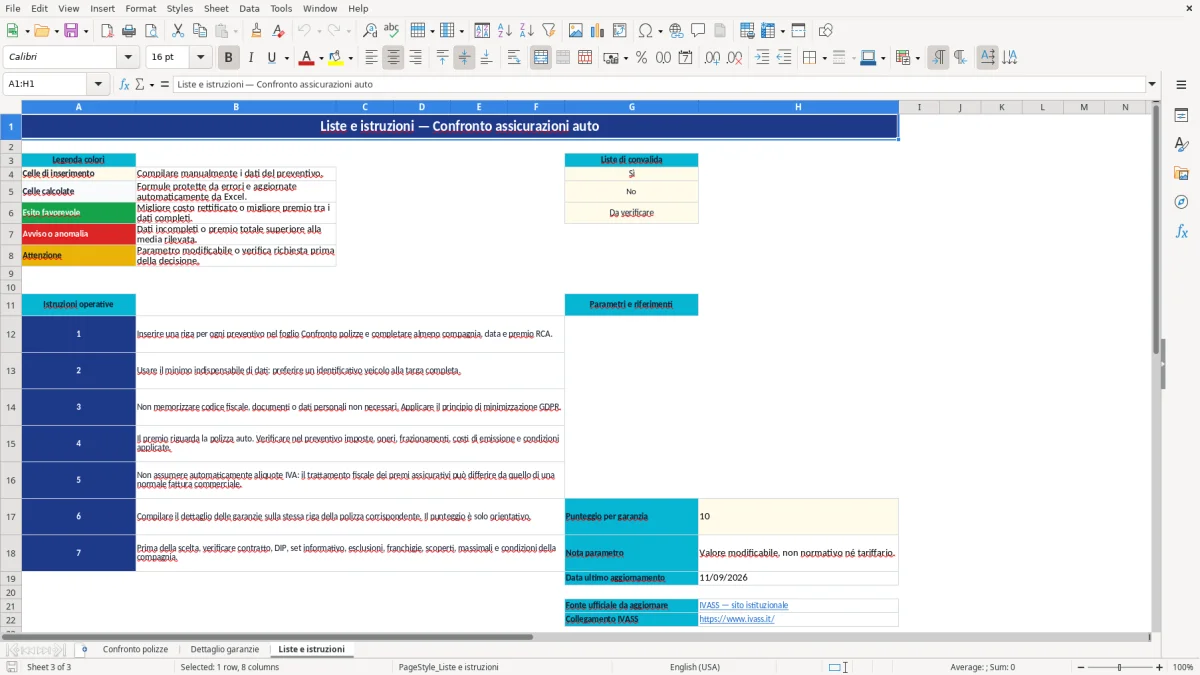
Task: Cut selection with scissors icon
Action: pos(178,31)
